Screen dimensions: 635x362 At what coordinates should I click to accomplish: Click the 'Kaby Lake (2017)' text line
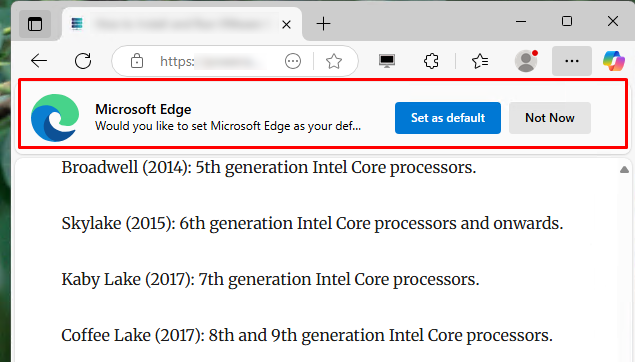click(270, 279)
